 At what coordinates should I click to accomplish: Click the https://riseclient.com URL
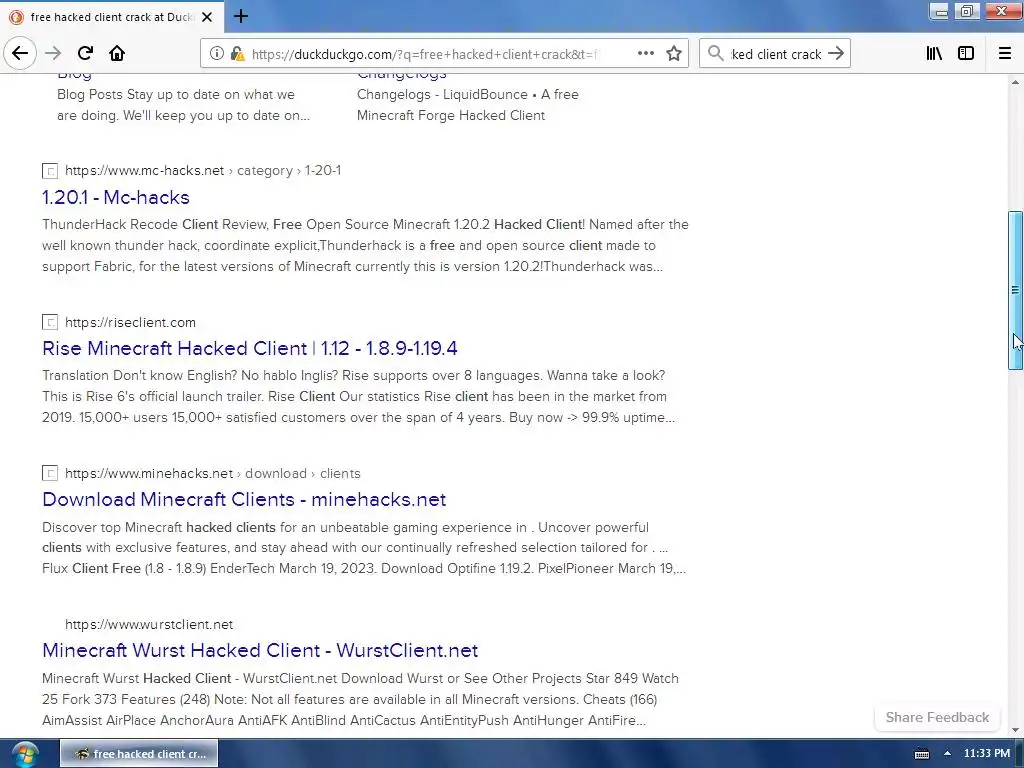tap(130, 322)
